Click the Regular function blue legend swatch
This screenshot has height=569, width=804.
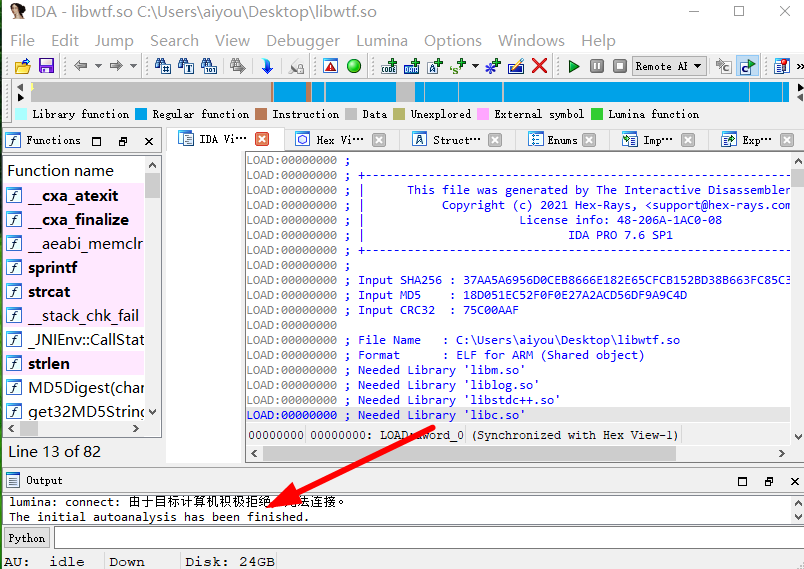(x=141, y=114)
